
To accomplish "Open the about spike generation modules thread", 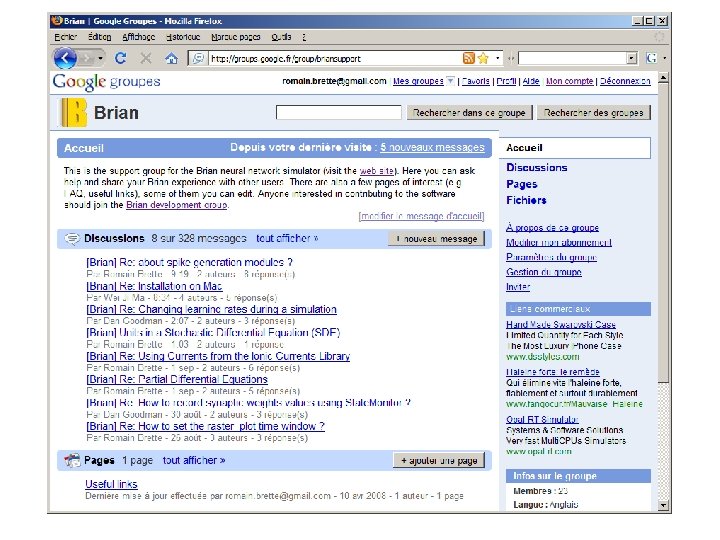I will 189,262.
